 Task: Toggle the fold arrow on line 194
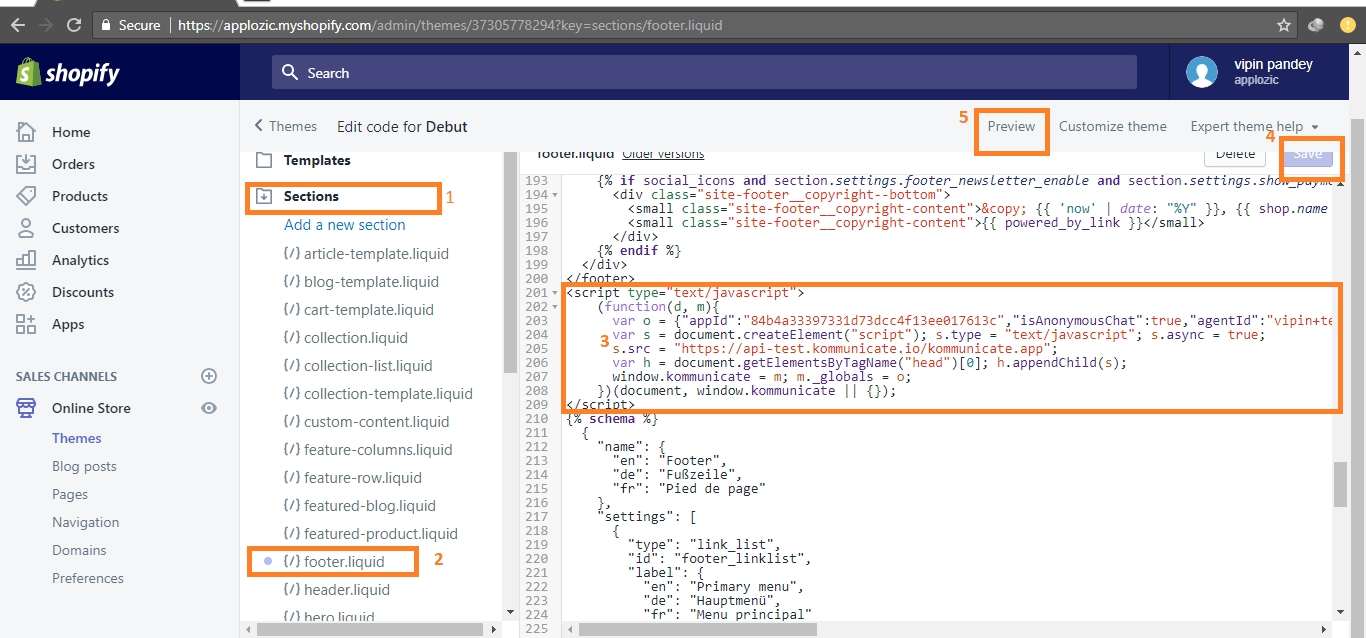556,194
